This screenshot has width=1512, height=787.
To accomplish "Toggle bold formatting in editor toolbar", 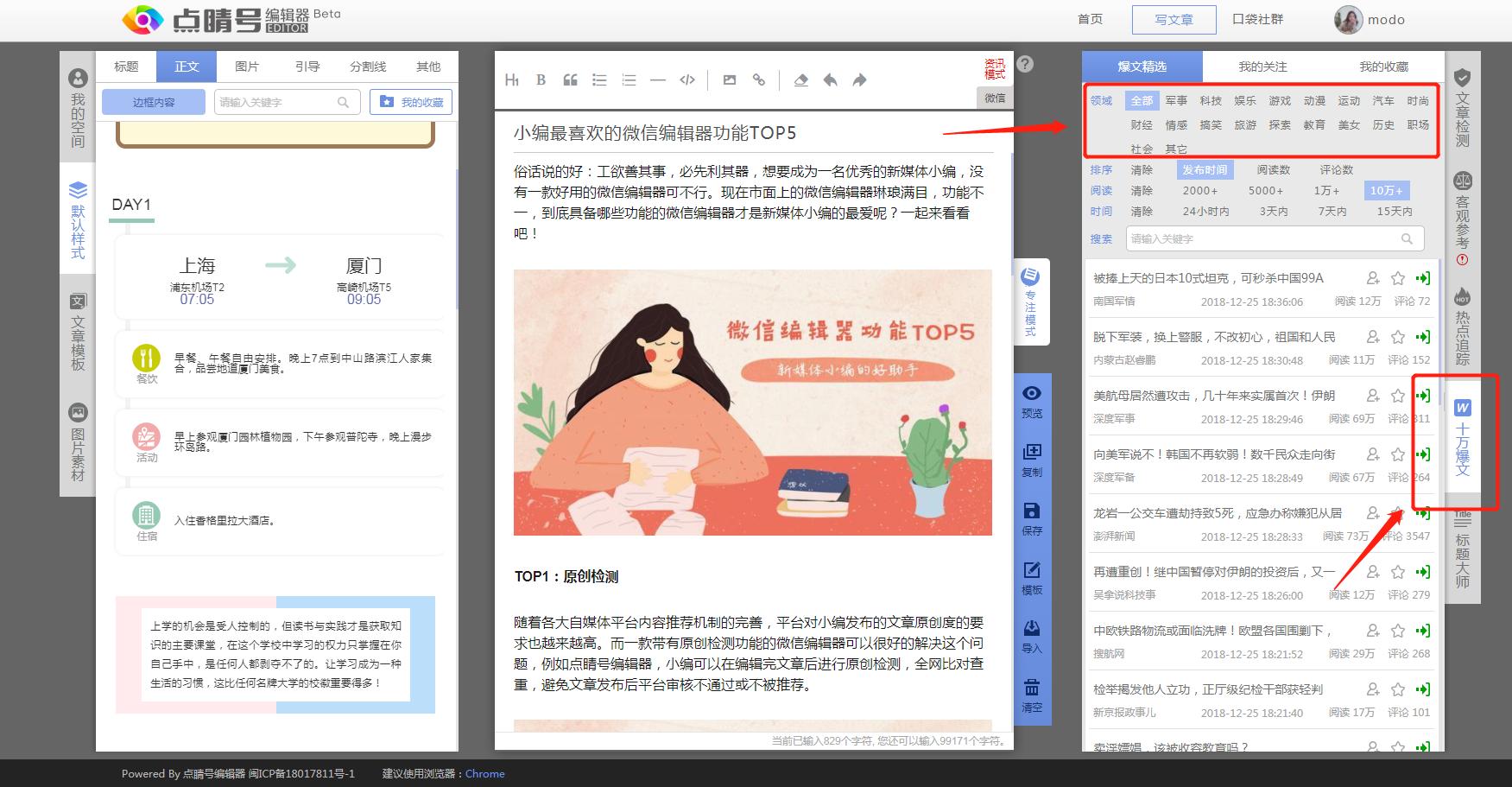I will tap(541, 80).
